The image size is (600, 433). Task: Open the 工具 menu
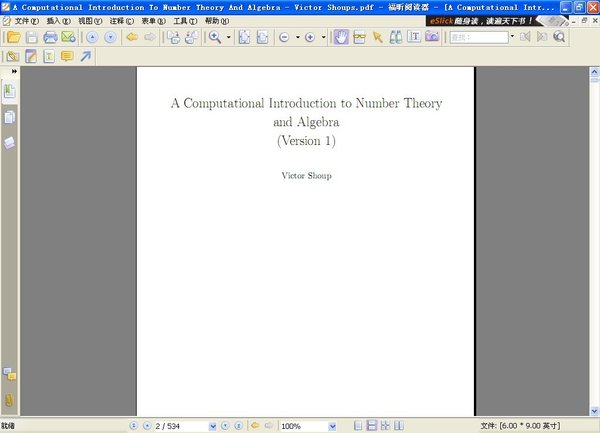[x=185, y=21]
